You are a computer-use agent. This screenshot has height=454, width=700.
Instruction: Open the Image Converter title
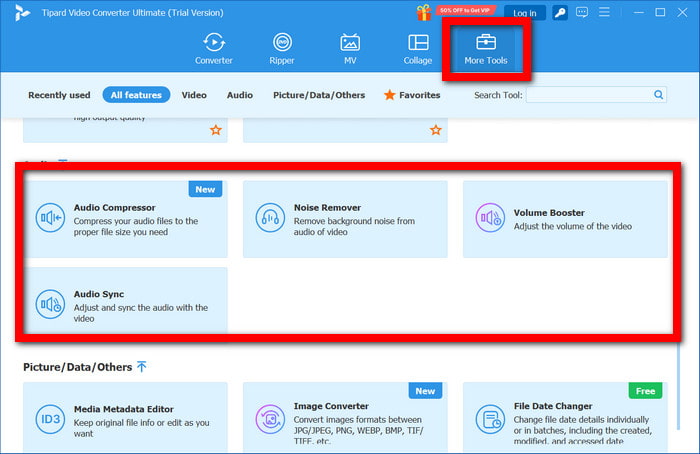click(x=331, y=406)
